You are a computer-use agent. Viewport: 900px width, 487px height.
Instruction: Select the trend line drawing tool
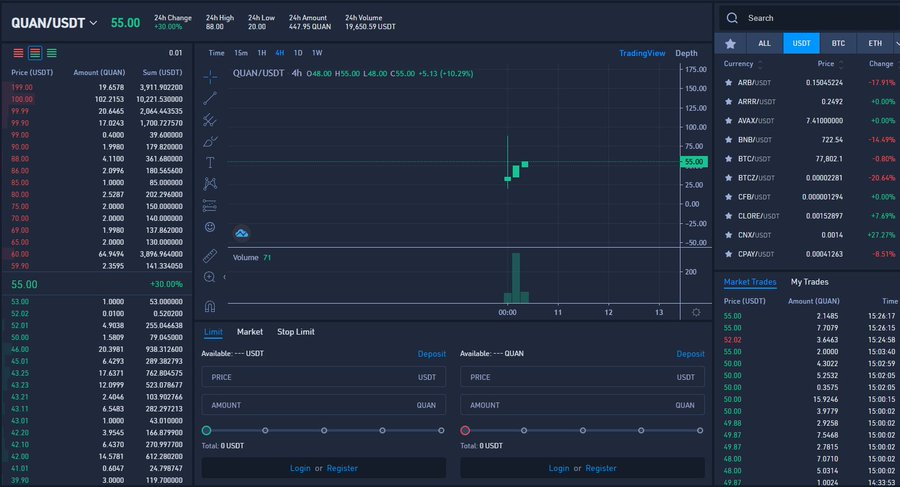point(210,98)
